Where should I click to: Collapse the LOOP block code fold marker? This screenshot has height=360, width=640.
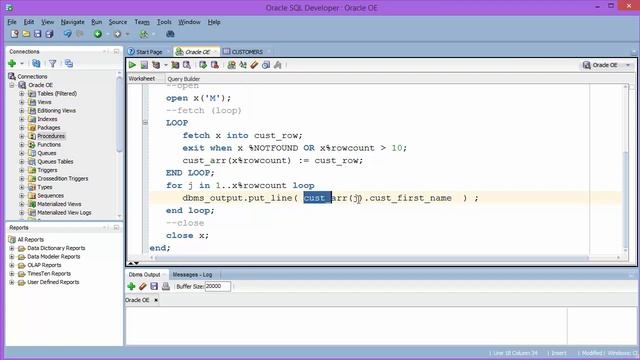pyautogui.click(x=145, y=122)
